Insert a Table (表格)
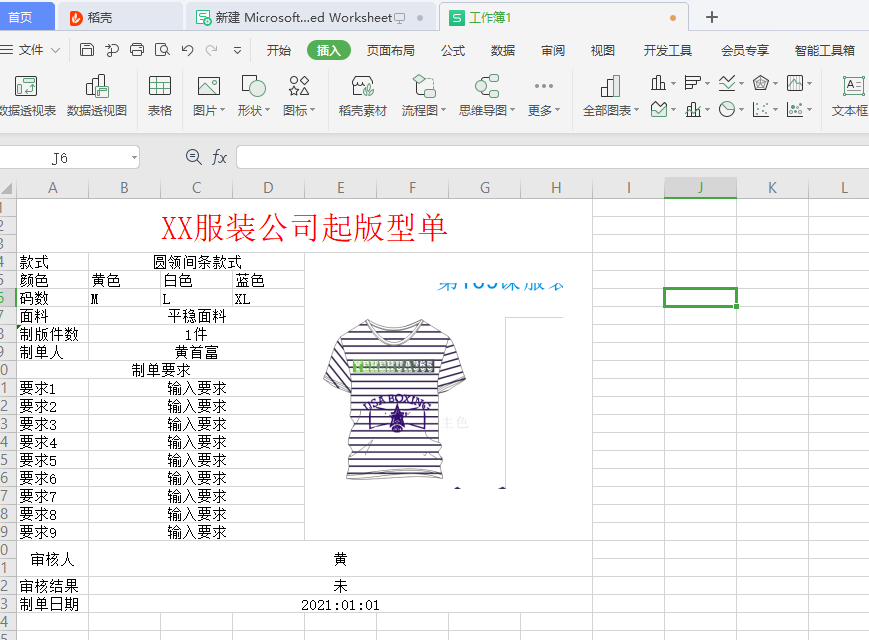 tap(160, 96)
